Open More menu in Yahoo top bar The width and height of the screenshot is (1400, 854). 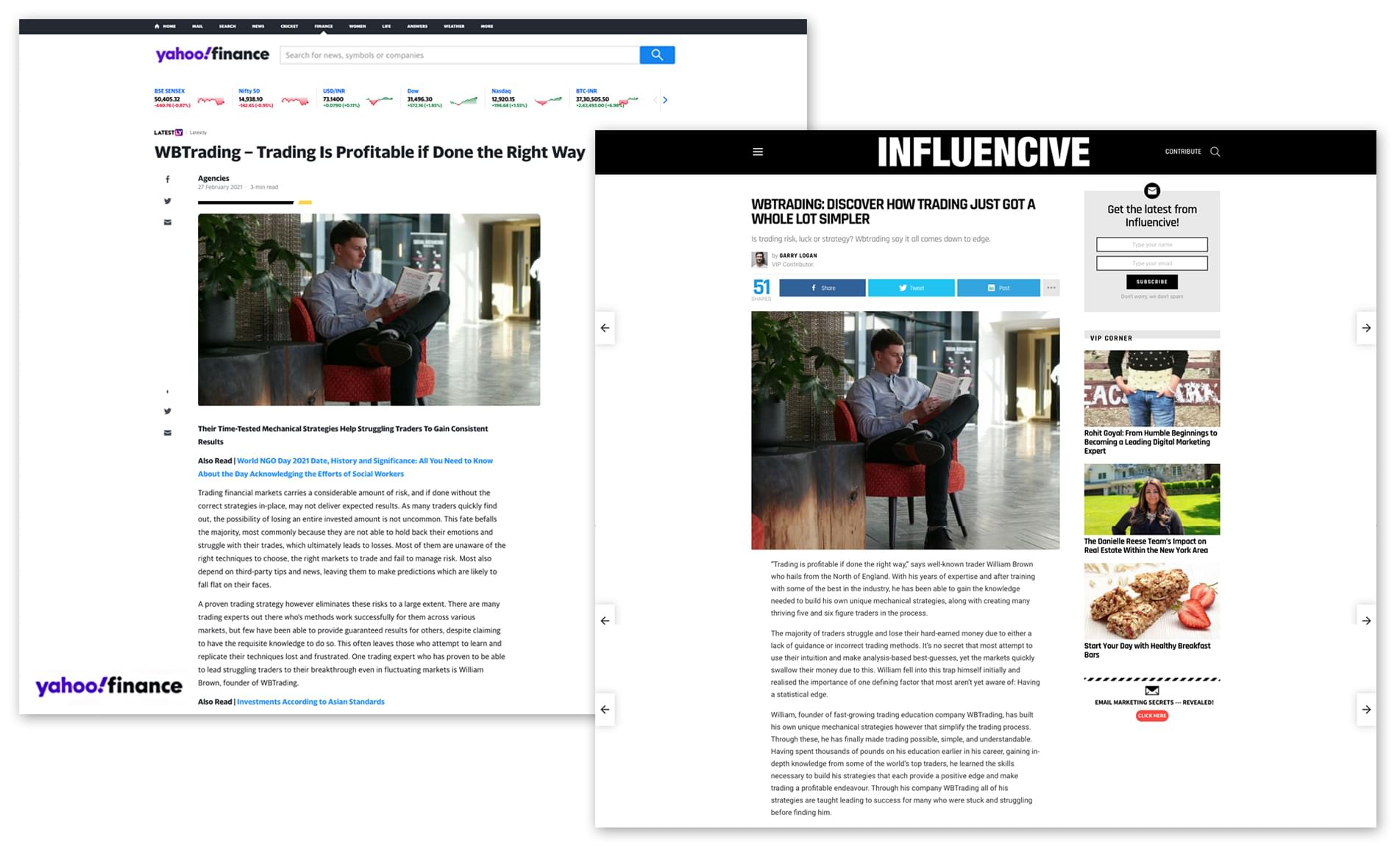pos(487,26)
